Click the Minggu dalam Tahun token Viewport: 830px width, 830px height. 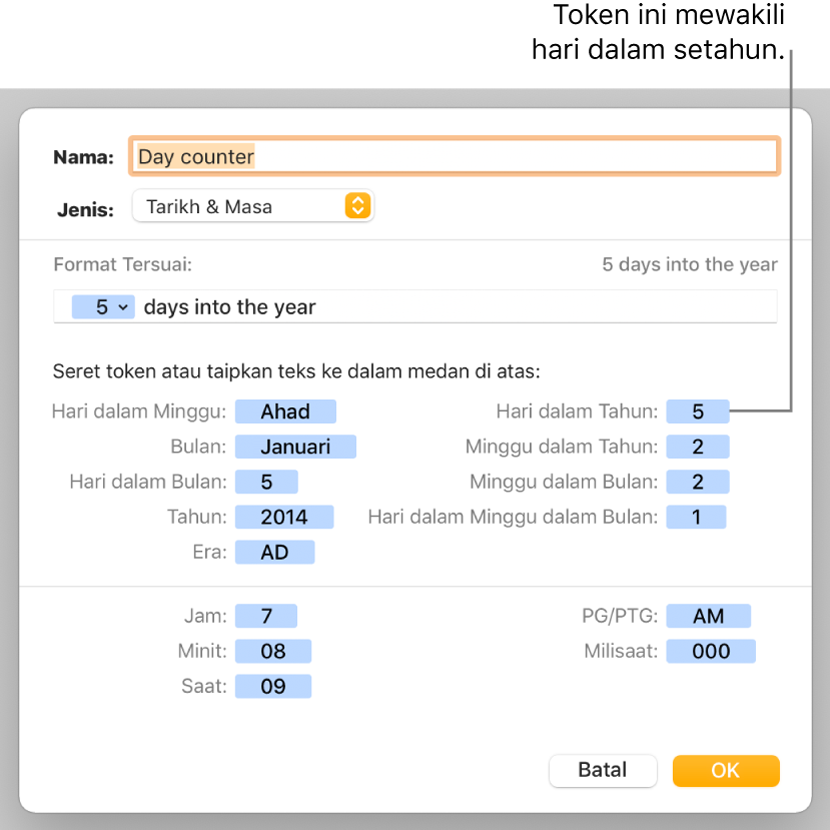click(698, 447)
